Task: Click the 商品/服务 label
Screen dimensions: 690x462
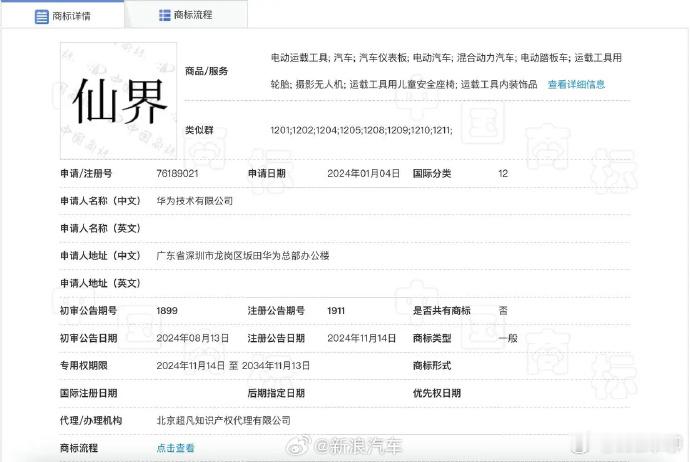Action: pos(206,71)
